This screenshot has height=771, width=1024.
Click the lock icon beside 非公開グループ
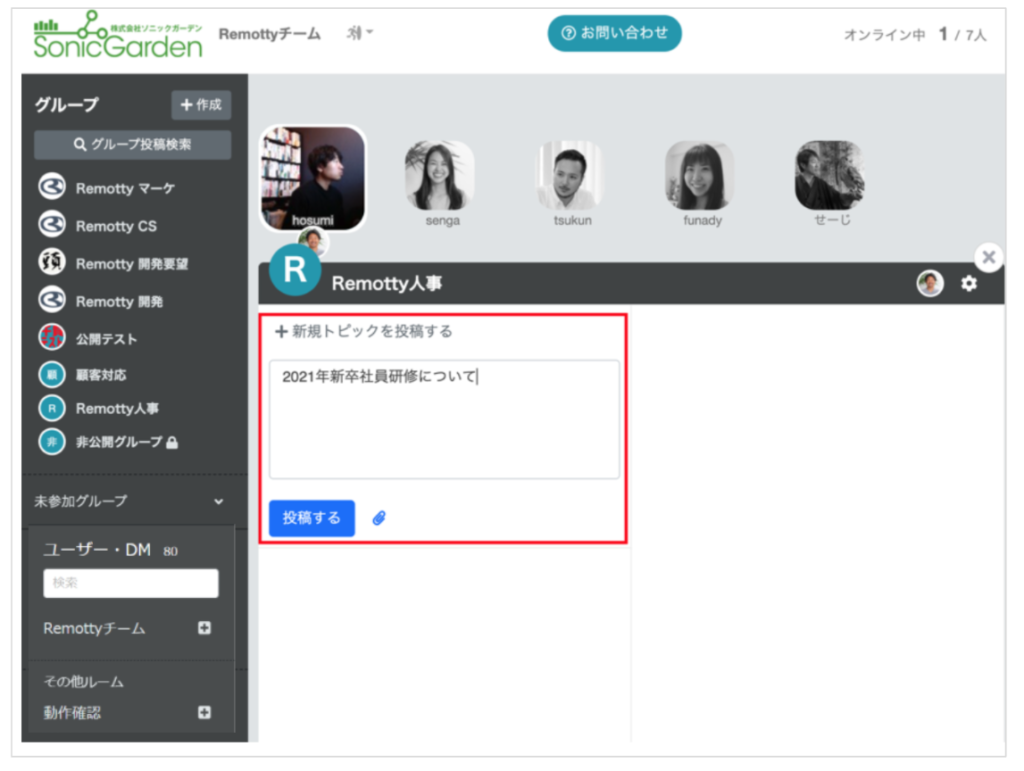(x=172, y=443)
